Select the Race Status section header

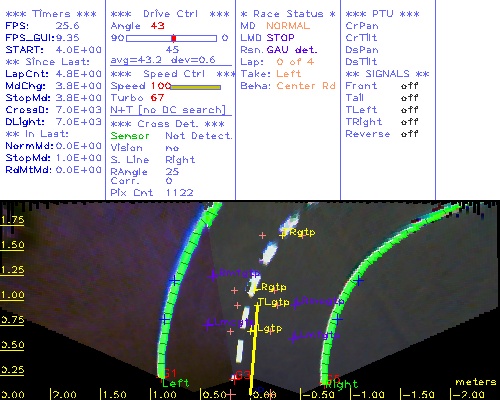[288, 14]
